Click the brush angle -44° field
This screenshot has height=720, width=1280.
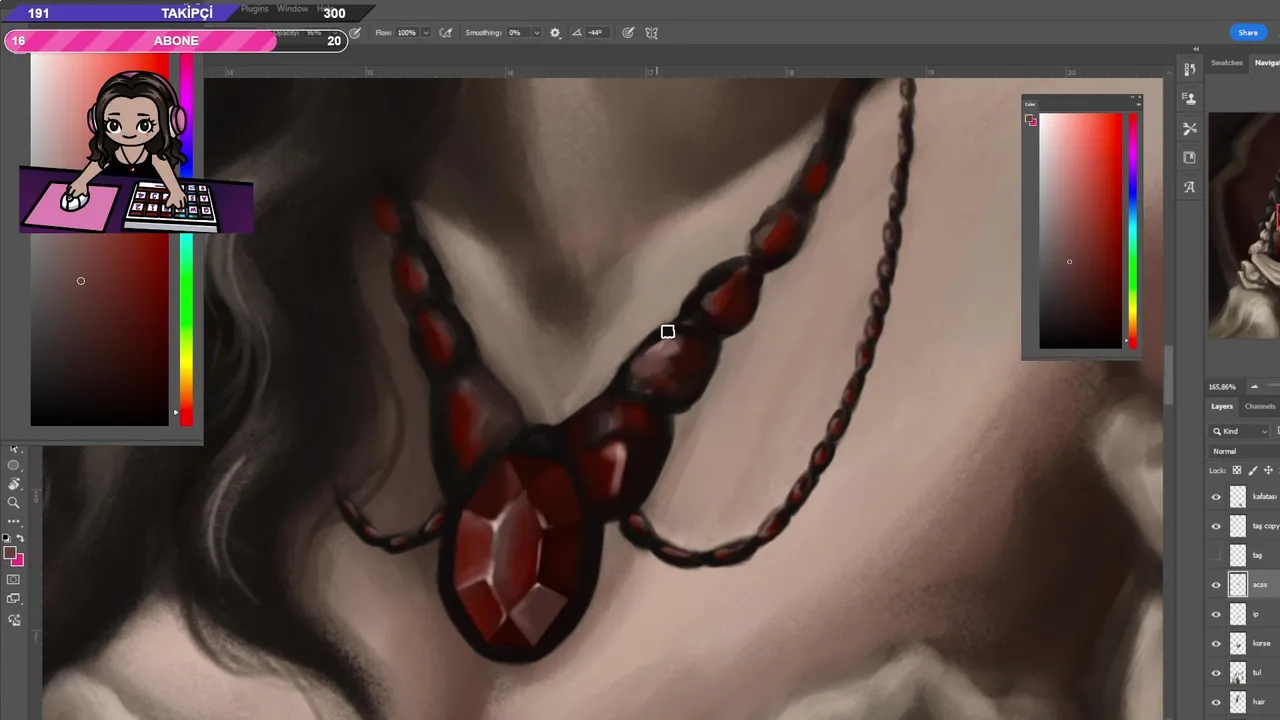596,33
